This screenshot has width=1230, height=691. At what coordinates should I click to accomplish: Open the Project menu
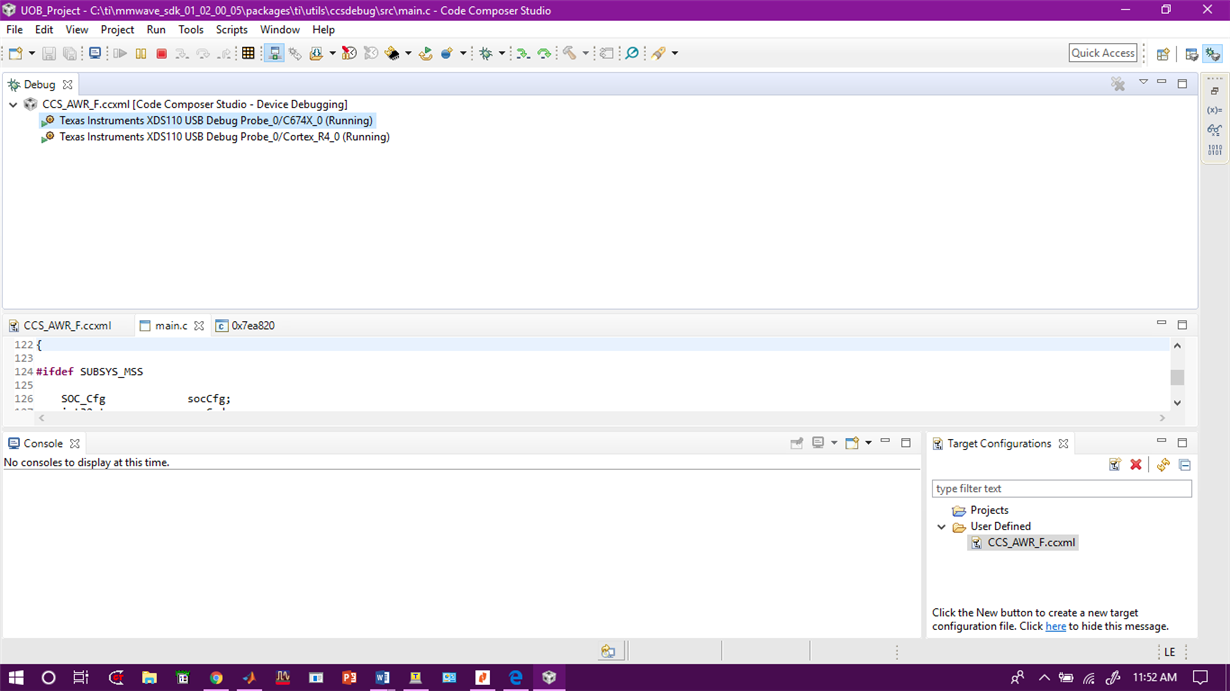pyautogui.click(x=117, y=30)
